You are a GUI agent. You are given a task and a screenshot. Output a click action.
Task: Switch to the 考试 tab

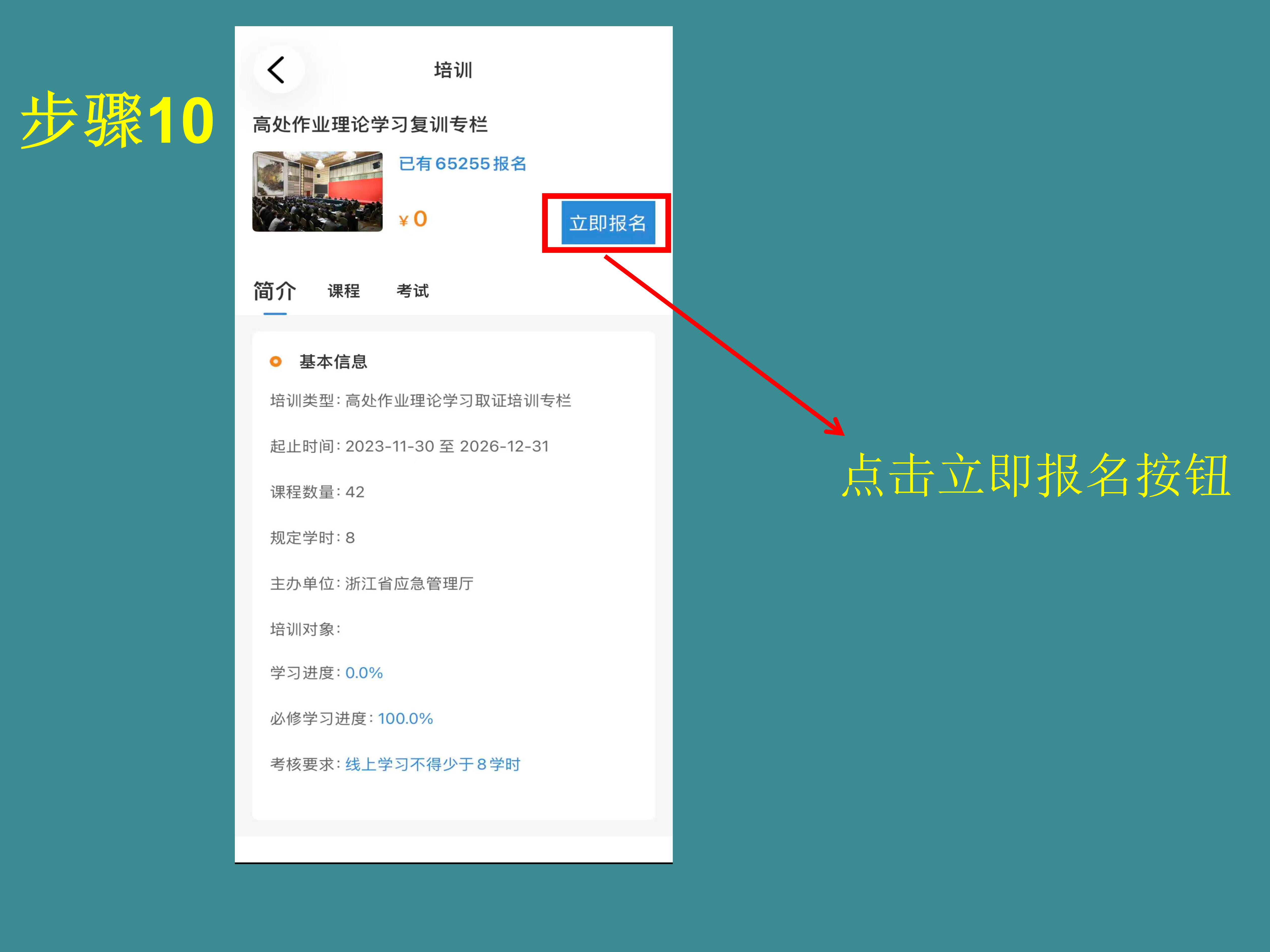click(412, 291)
